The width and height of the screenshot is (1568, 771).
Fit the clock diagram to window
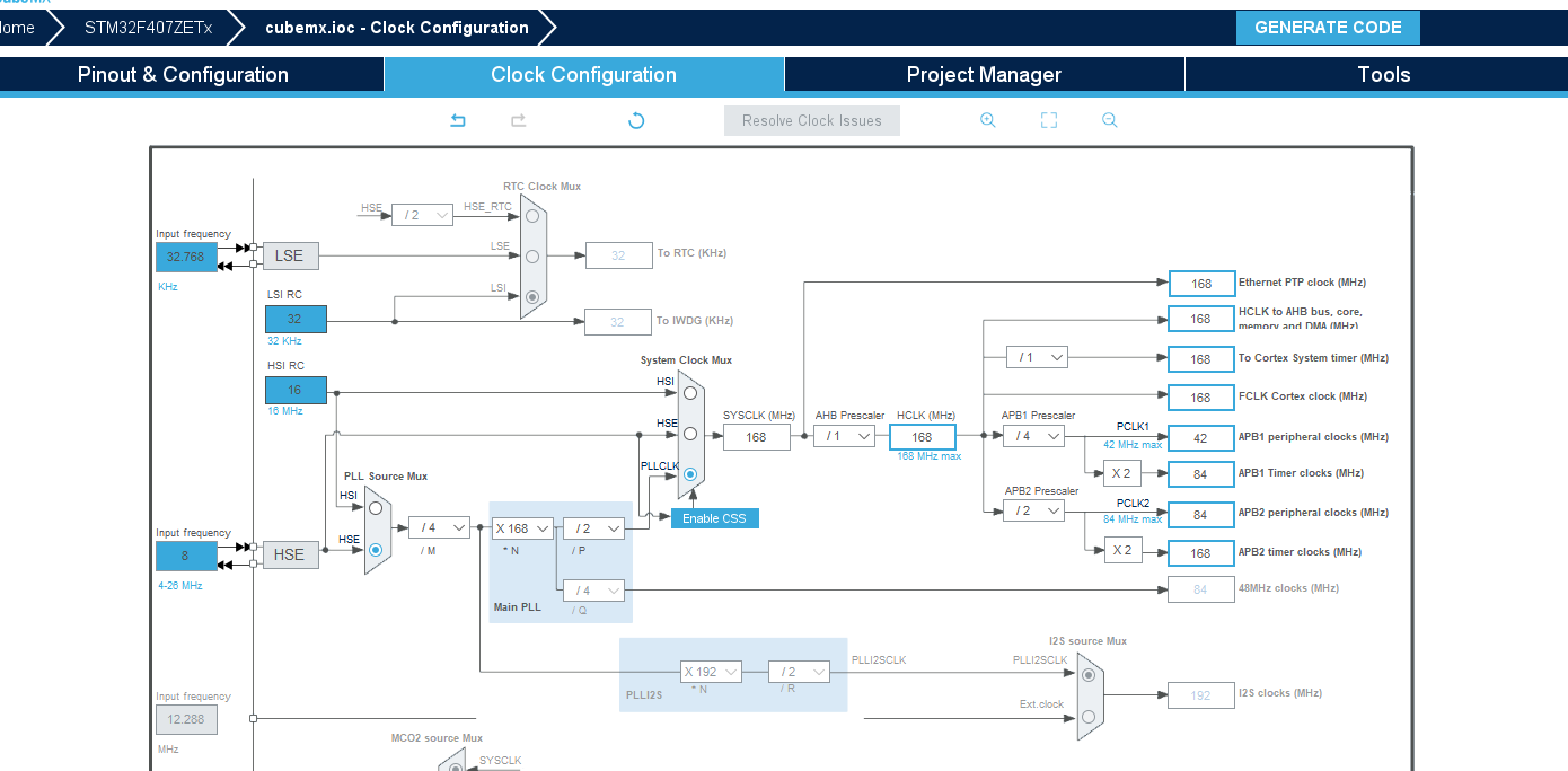pos(1049,120)
